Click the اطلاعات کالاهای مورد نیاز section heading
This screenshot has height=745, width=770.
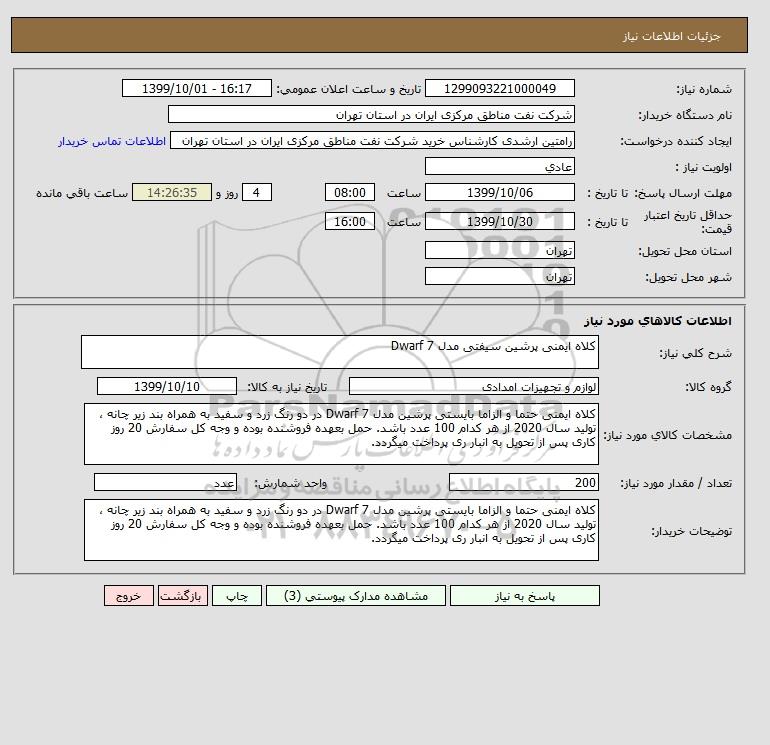(x=658, y=321)
